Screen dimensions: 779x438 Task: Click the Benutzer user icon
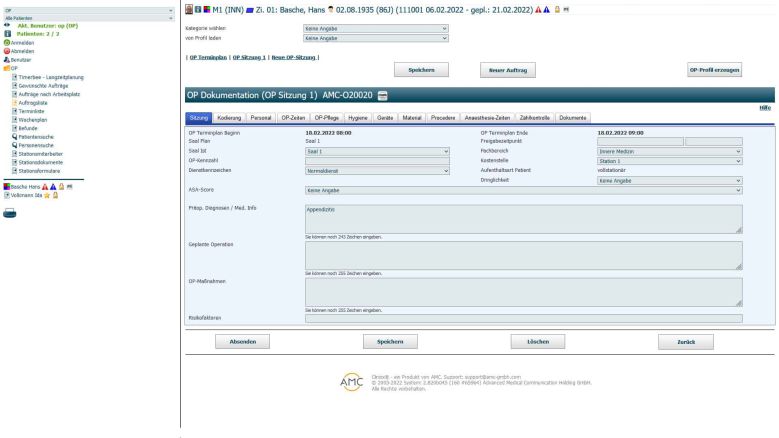(5, 60)
